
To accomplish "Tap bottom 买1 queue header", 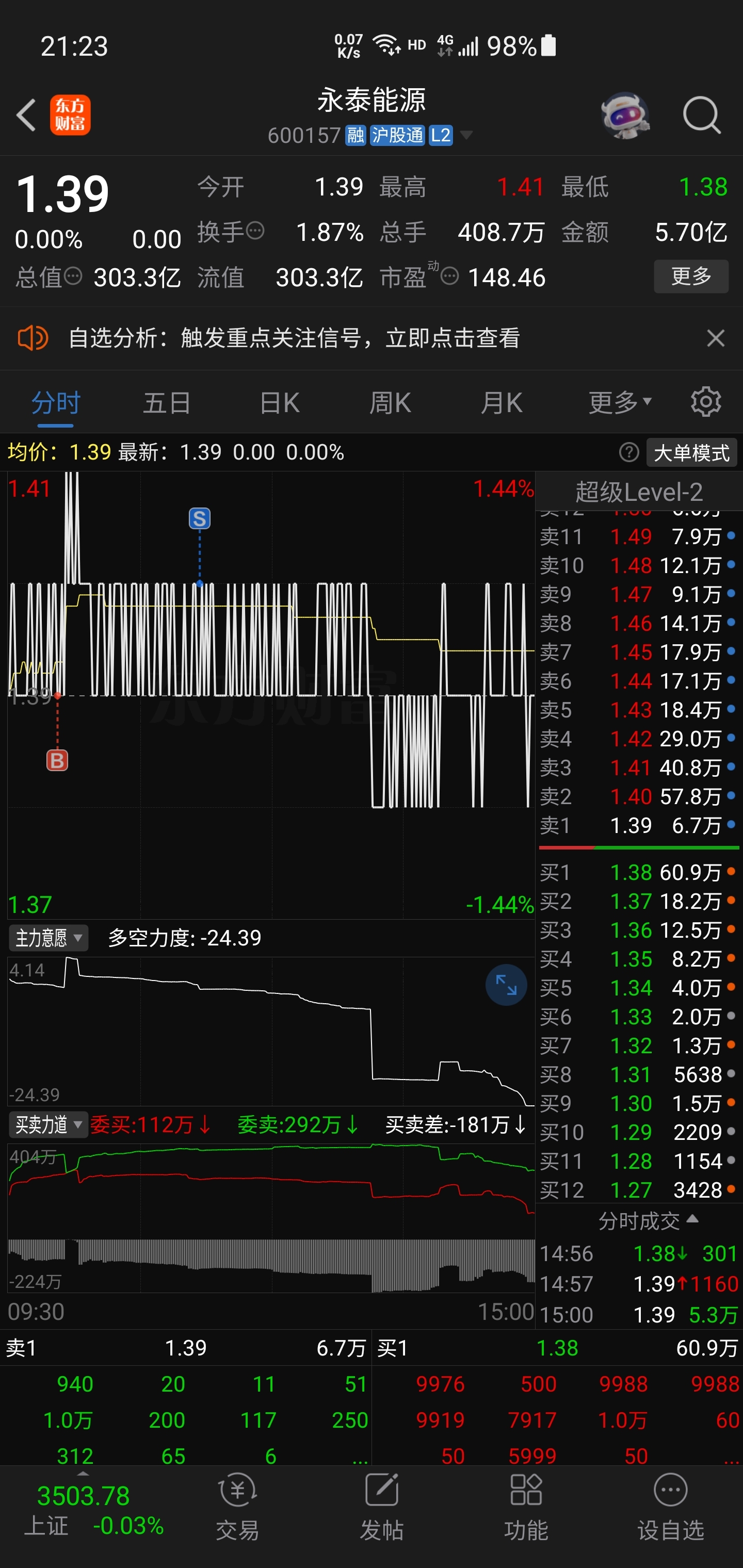I will [557, 1348].
